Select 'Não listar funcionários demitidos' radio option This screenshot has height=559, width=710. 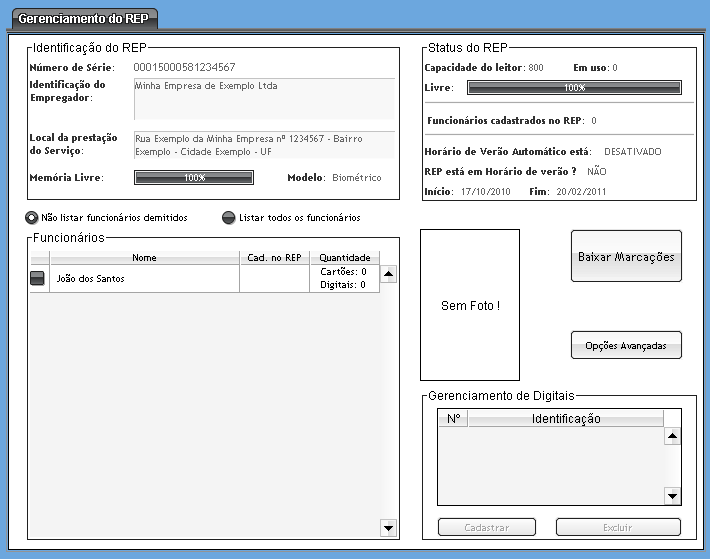32,217
